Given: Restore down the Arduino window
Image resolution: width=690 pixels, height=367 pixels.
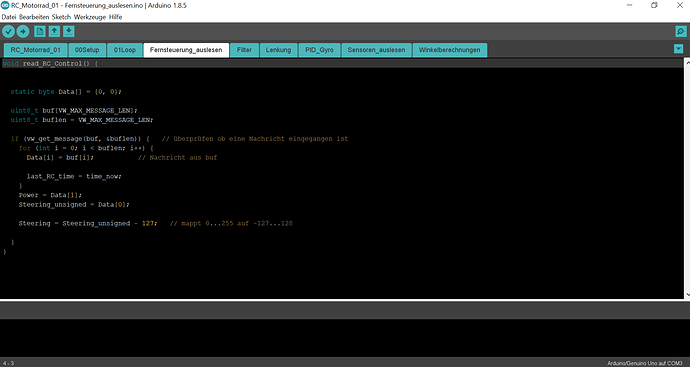Looking at the screenshot, I should pyautogui.click(x=654, y=5).
